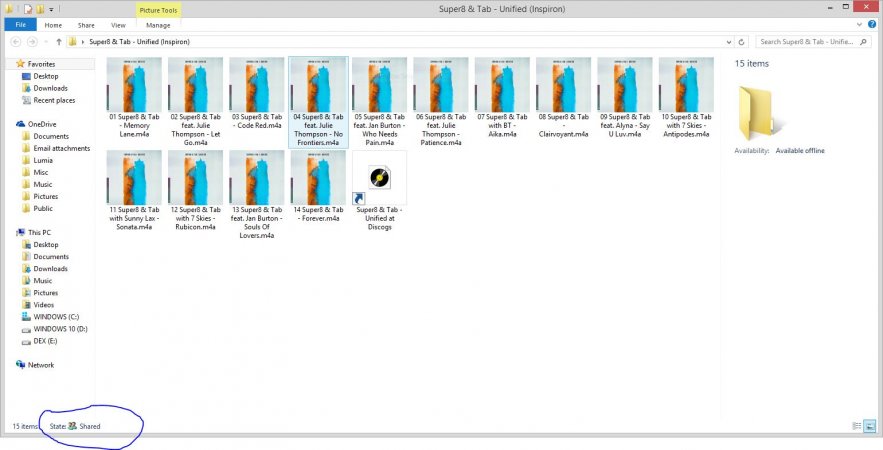This screenshot has height=450, width=883.
Task: Switch to large thumbnails view in status bar
Action: pos(869,426)
